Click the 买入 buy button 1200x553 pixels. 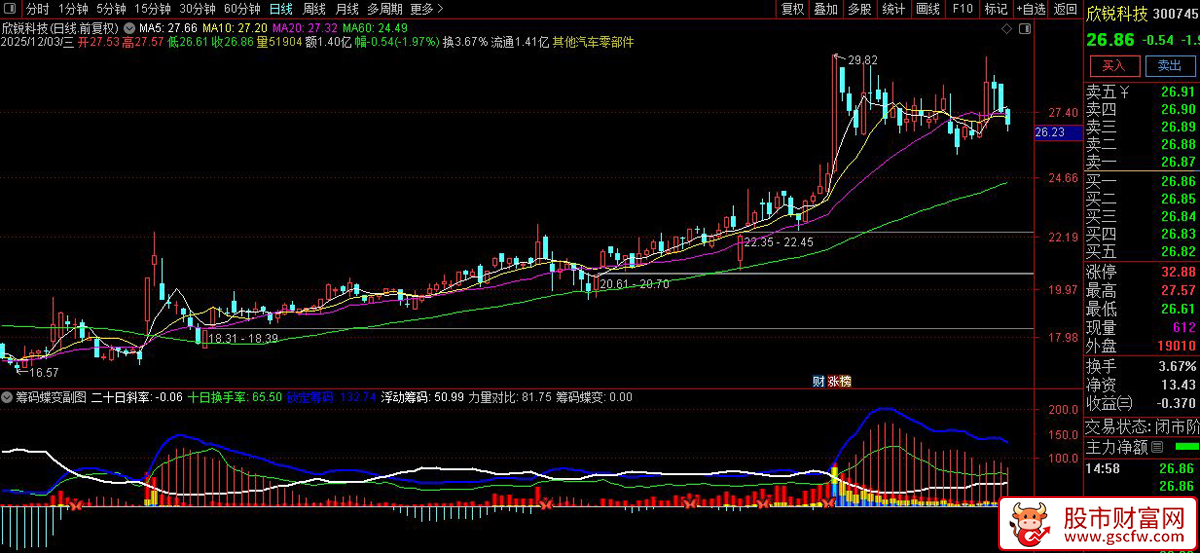(1114, 66)
